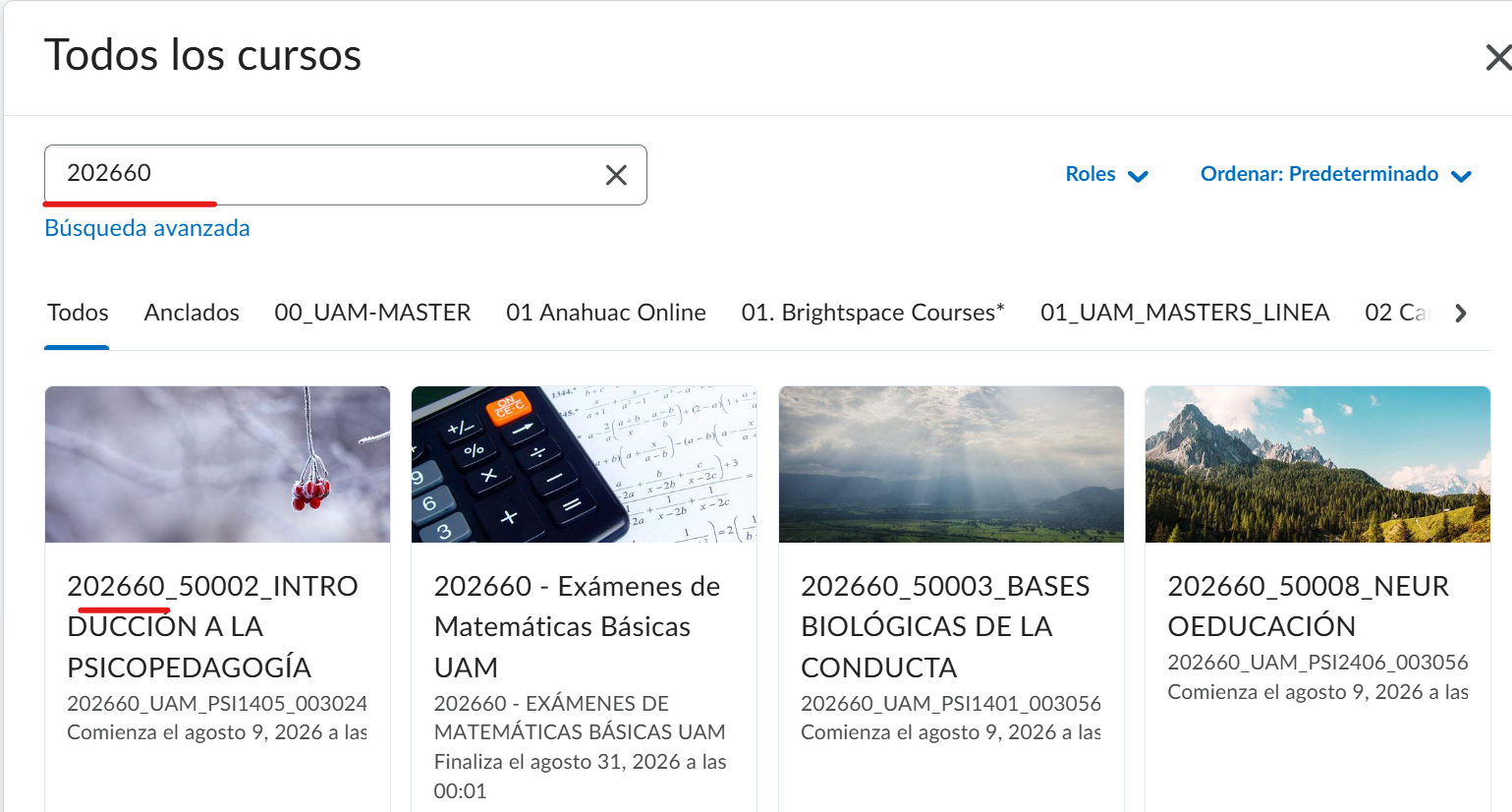1512x812 pixels.
Task: Open Ordenar: Predeterminado sort dropdown
Action: [1336, 174]
